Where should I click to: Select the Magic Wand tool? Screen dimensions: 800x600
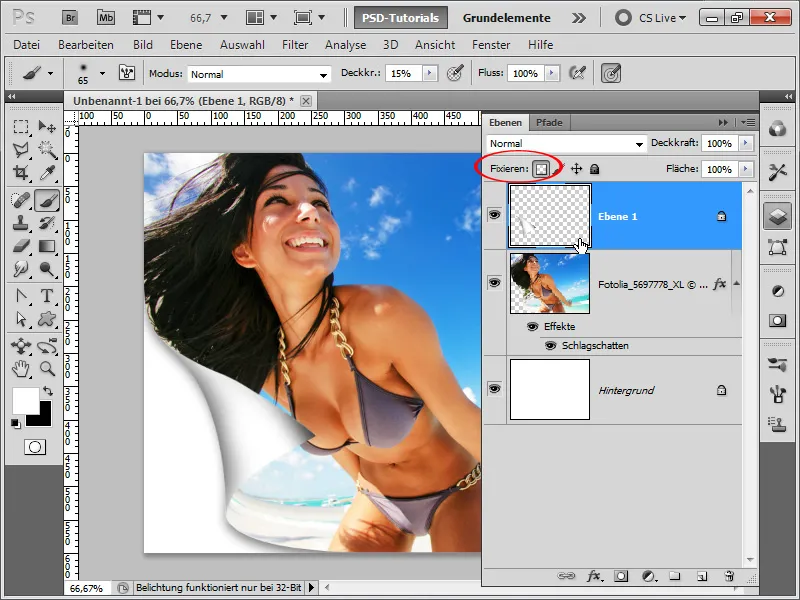pos(47,149)
